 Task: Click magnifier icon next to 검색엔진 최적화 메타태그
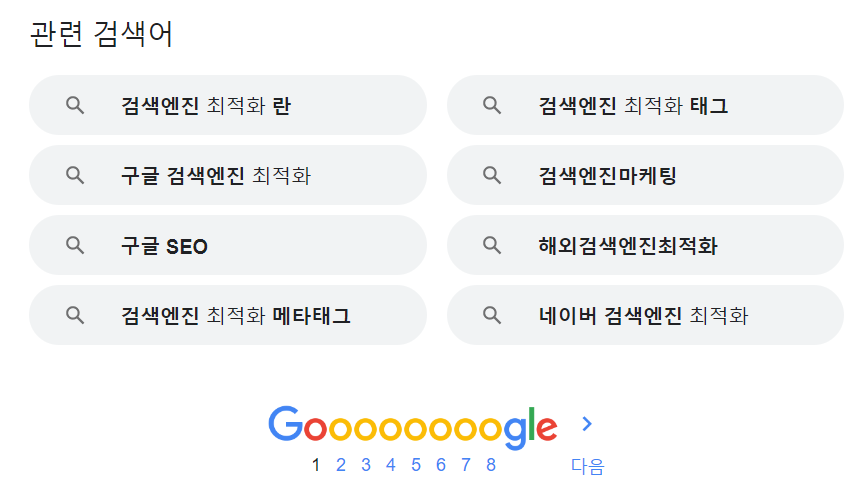coord(74,315)
